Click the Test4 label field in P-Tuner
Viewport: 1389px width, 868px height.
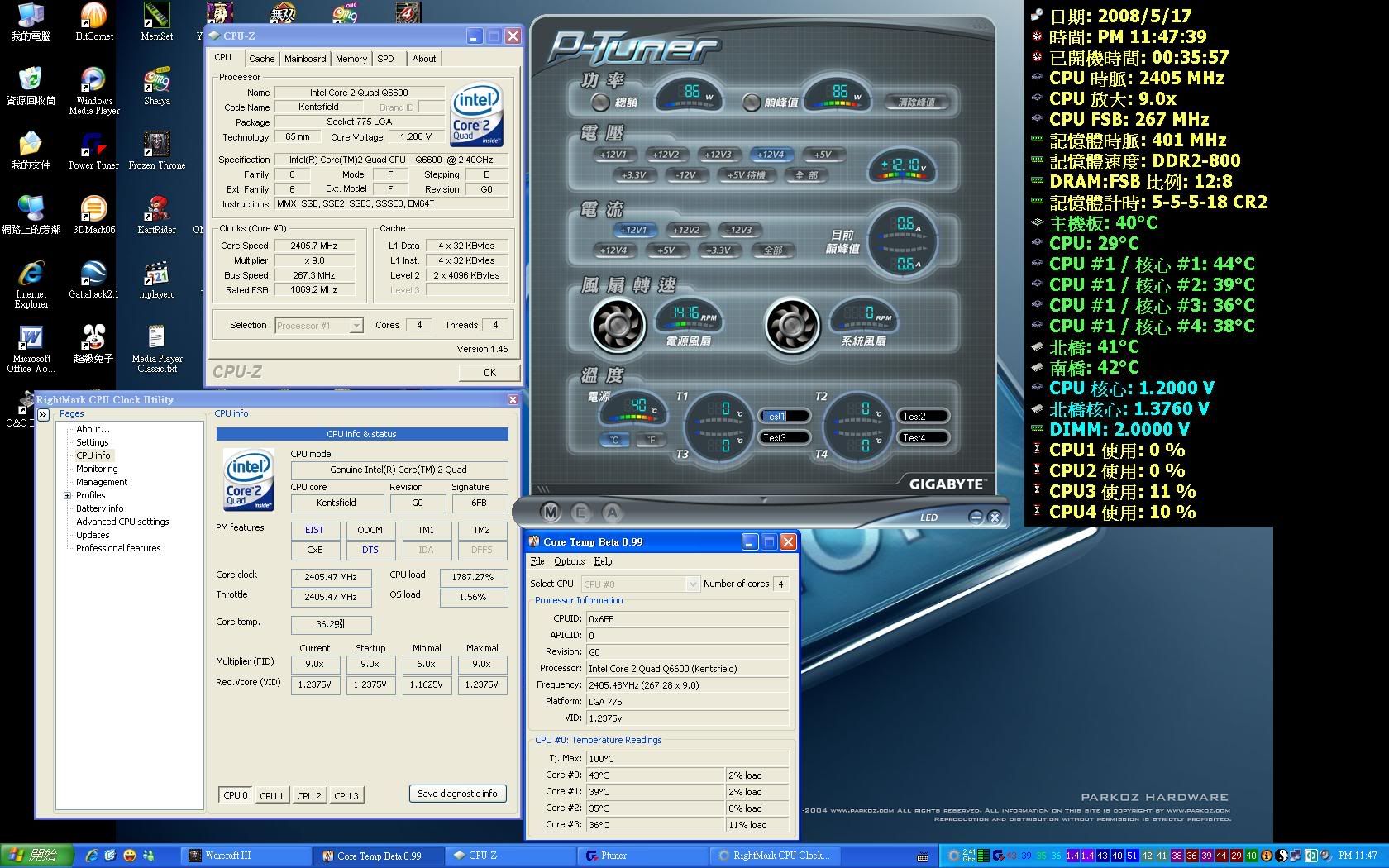[x=924, y=437]
